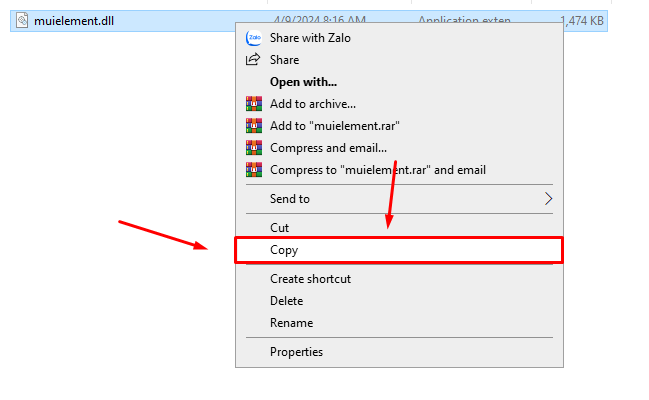649x400 pixels.
Task: Click the Zalo icon in context menu
Action: [x=253, y=38]
